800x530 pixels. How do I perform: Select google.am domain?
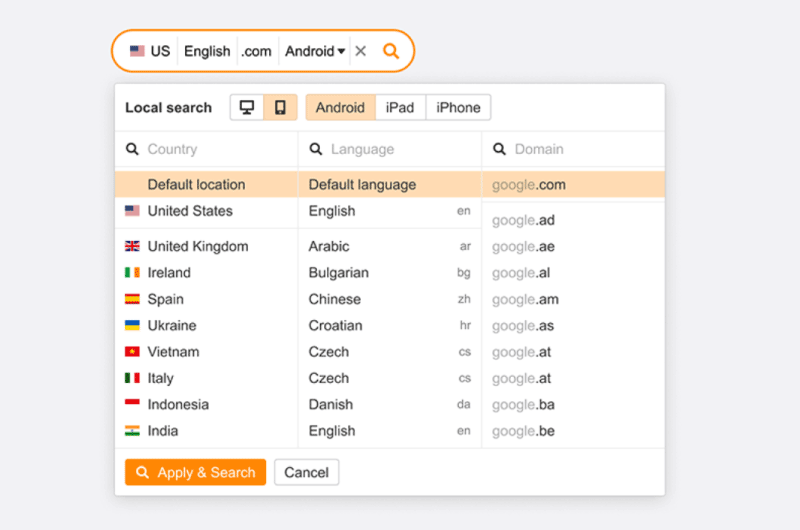pos(573,299)
